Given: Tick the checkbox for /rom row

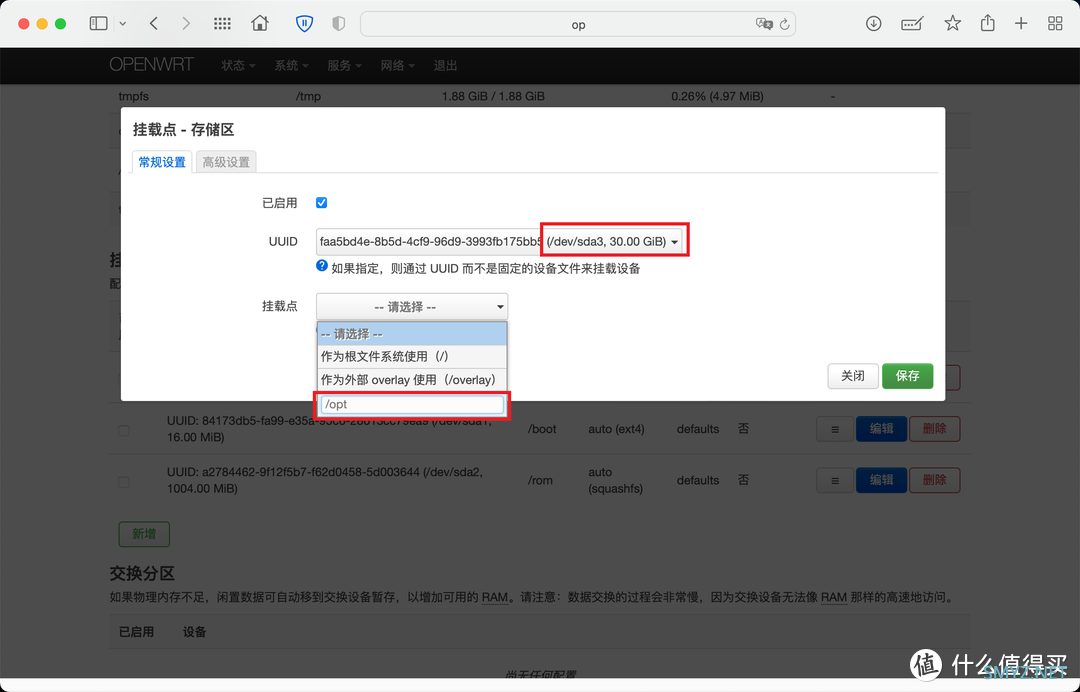Looking at the screenshot, I should (124, 482).
